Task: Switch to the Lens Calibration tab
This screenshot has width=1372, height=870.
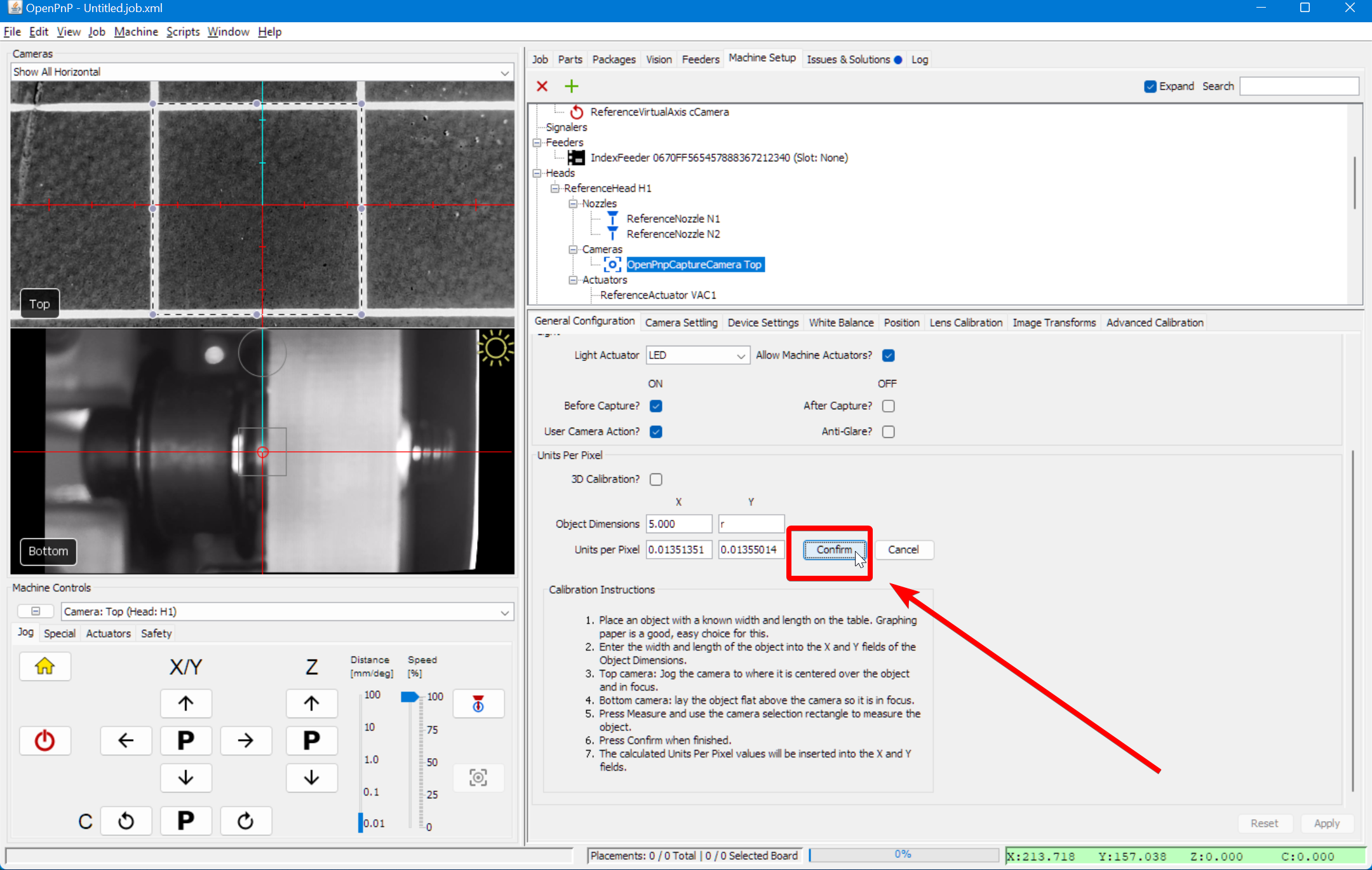Action: tap(965, 322)
